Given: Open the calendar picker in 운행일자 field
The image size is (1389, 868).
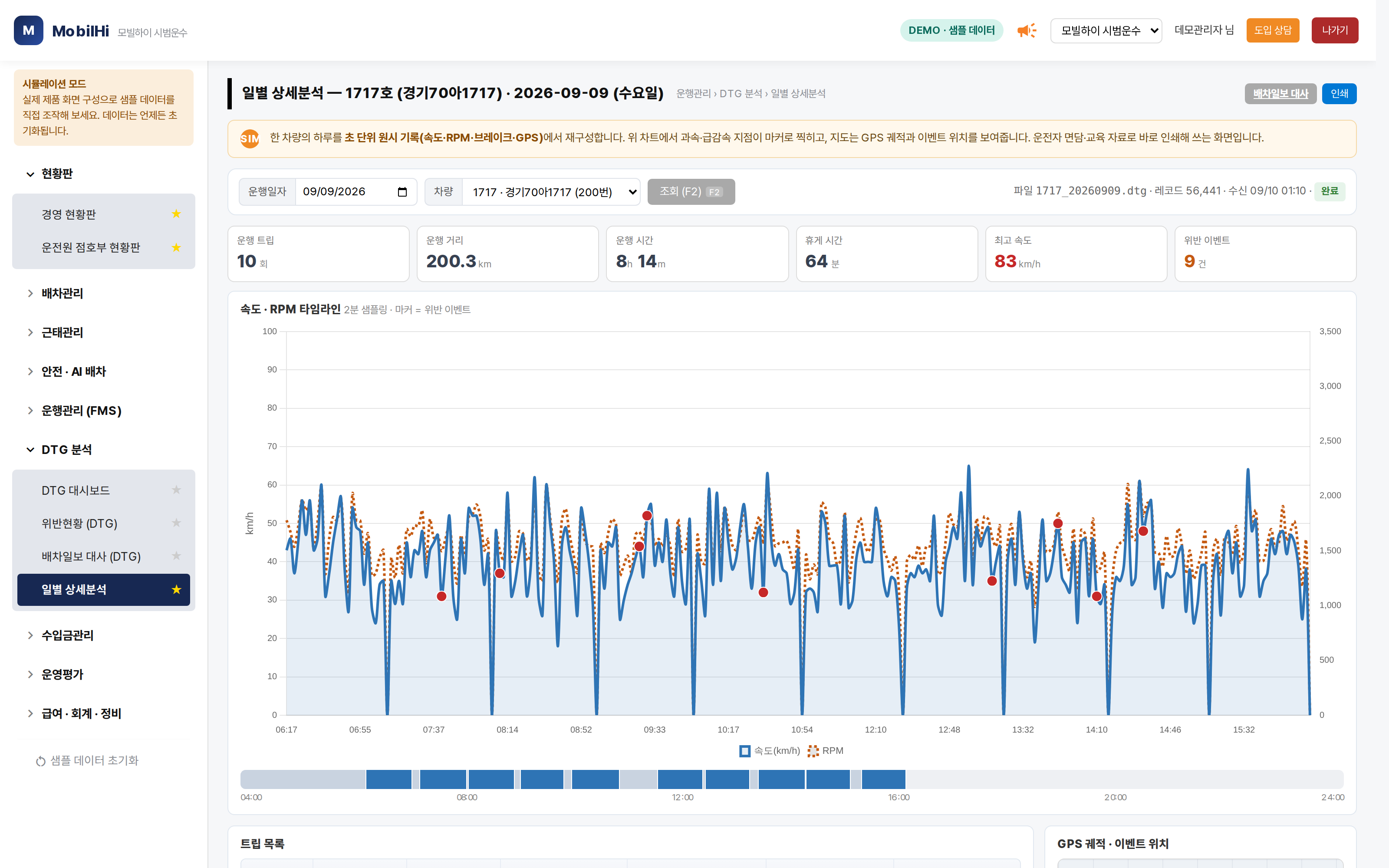Looking at the screenshot, I should [x=402, y=192].
